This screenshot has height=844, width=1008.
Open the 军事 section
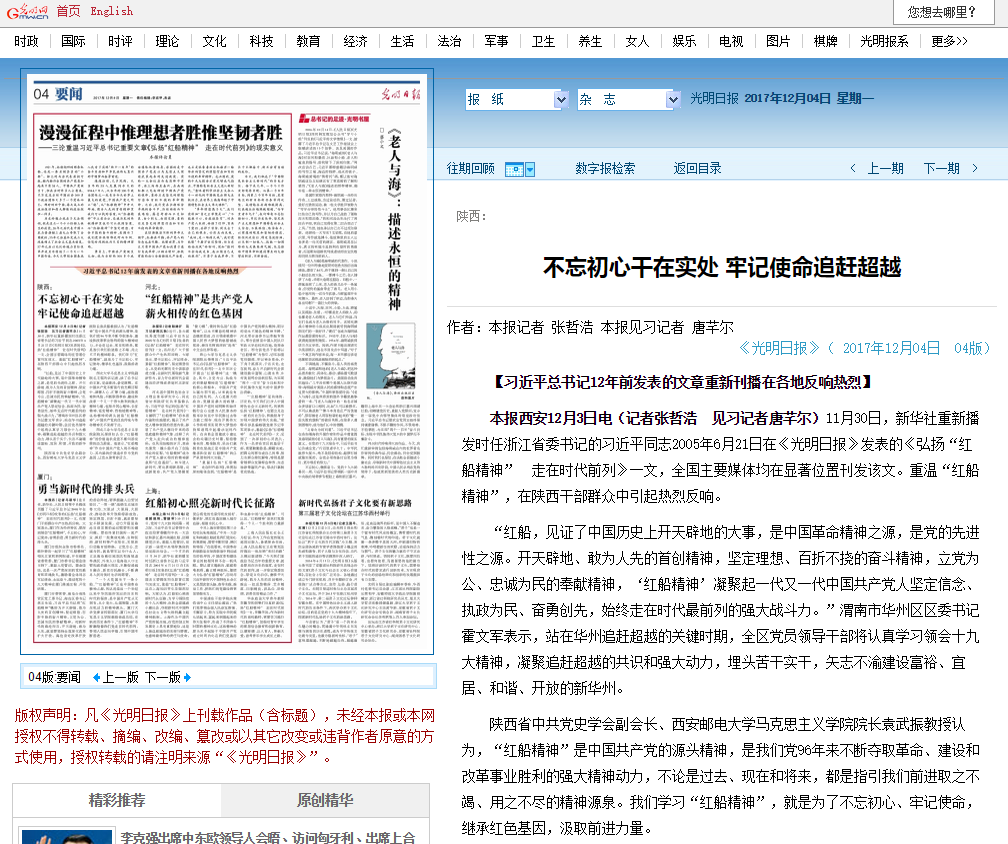496,41
